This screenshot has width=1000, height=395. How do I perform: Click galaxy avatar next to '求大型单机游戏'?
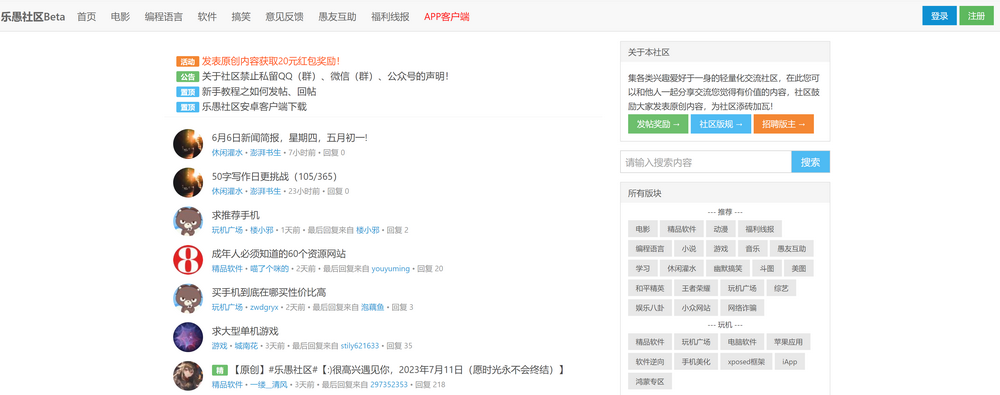coord(188,338)
